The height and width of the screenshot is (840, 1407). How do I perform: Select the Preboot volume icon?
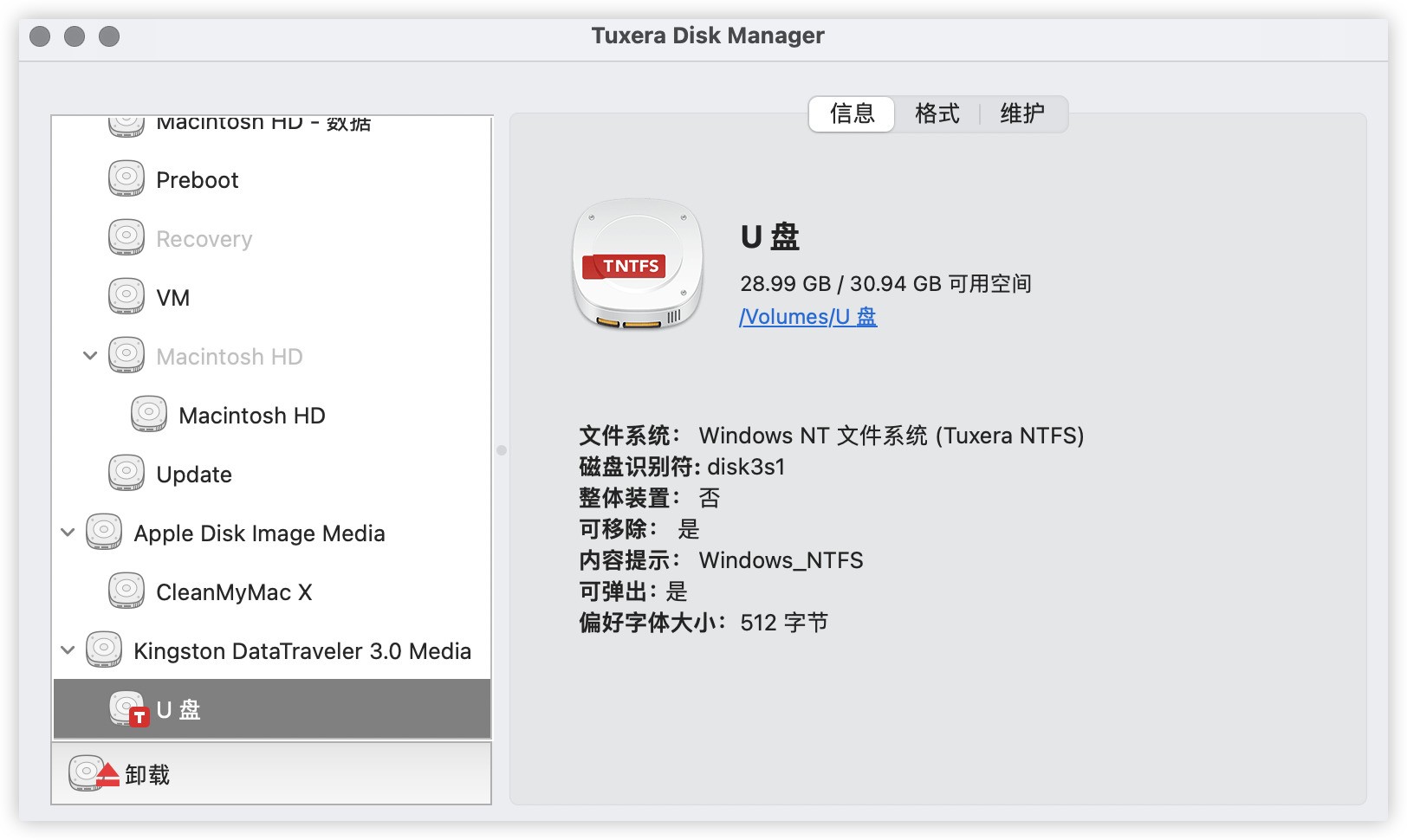click(x=126, y=179)
